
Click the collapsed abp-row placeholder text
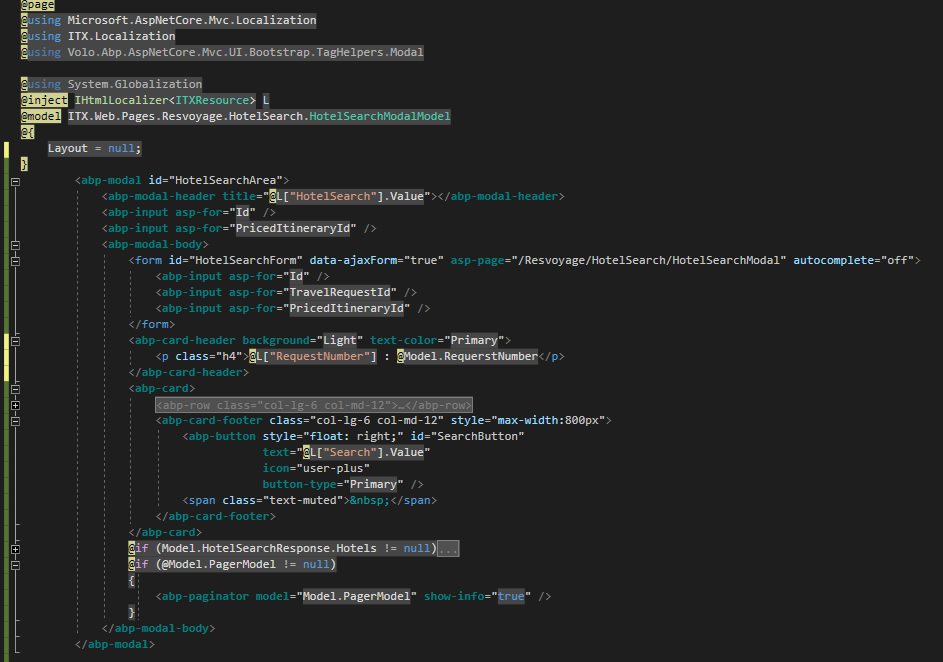[313, 405]
